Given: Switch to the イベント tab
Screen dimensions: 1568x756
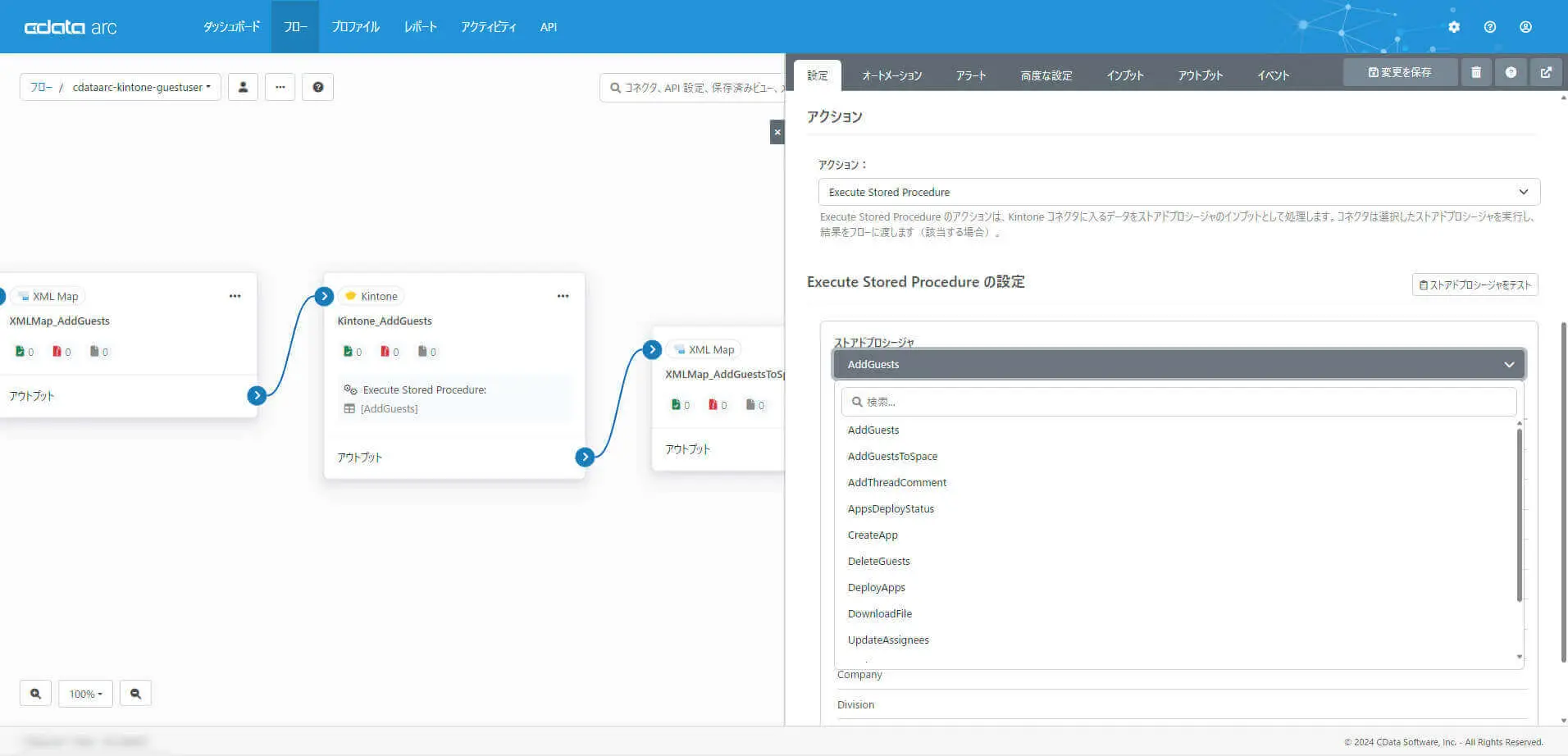Looking at the screenshot, I should tap(1274, 75).
